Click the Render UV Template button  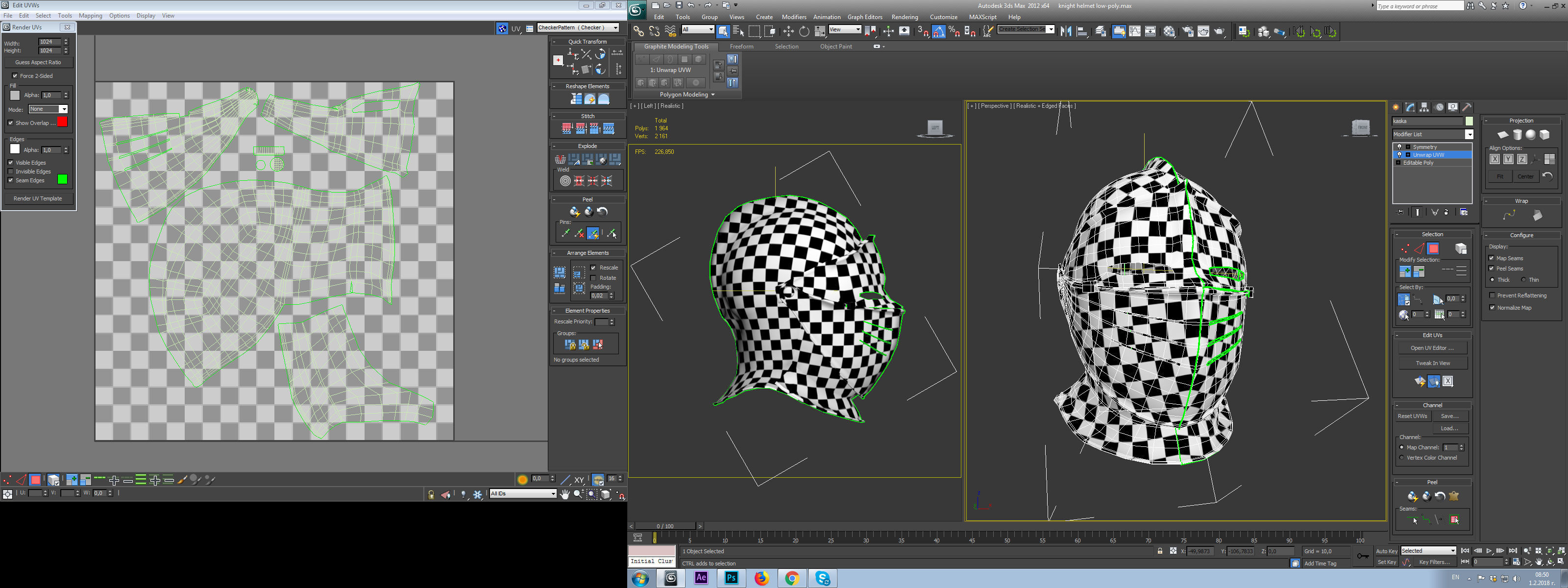(x=38, y=199)
